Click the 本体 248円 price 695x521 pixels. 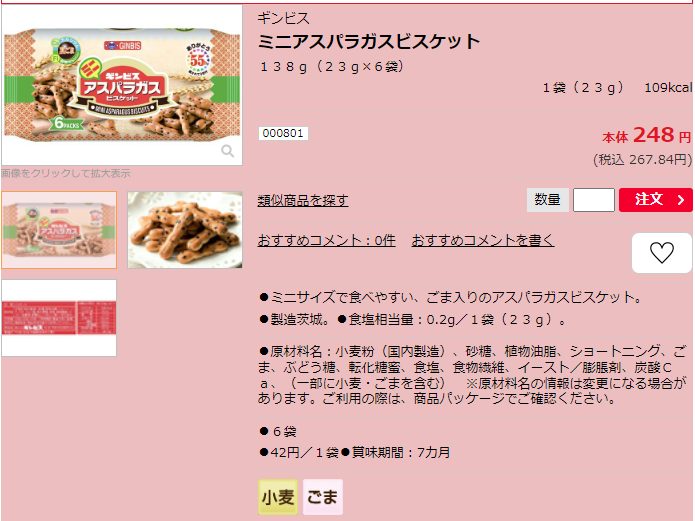tap(647, 135)
